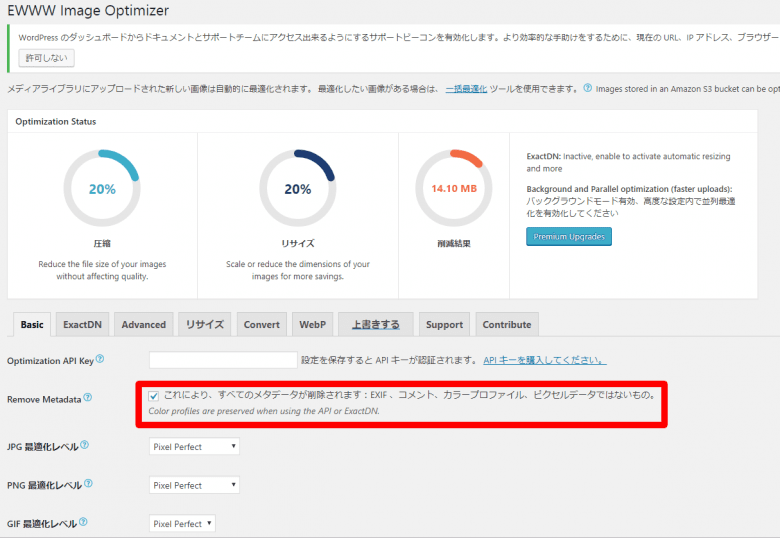Click the Optimization Status heading
The height and width of the screenshot is (538, 780).
(56, 121)
